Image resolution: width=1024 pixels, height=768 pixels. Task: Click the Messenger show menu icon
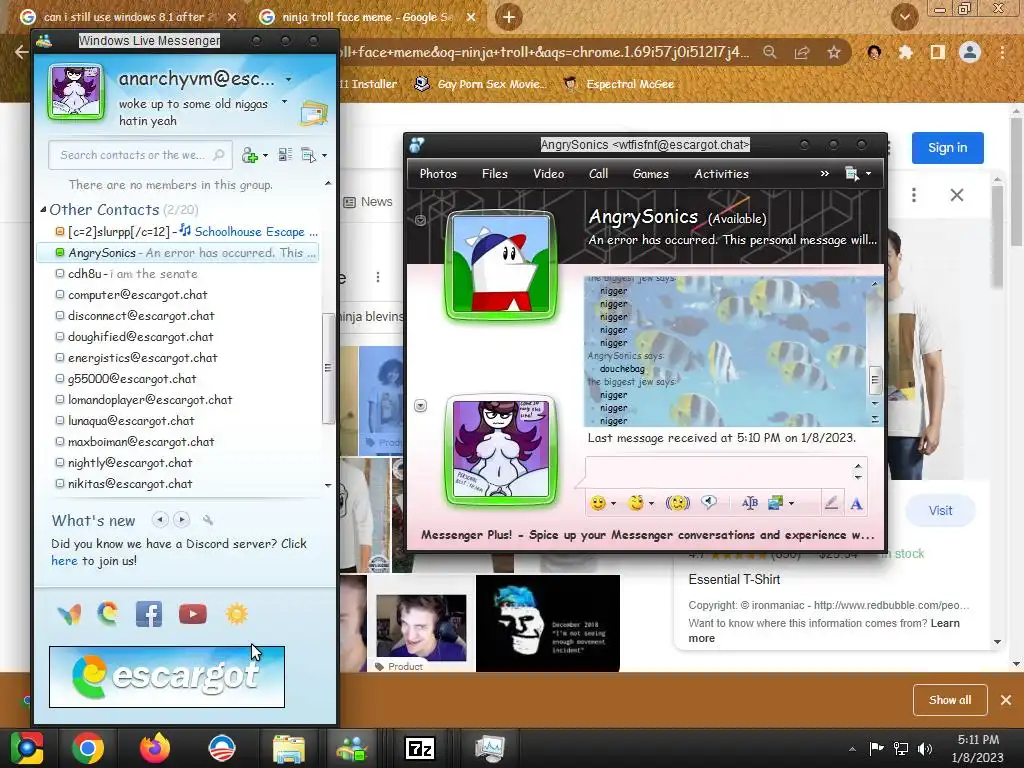tap(308, 155)
